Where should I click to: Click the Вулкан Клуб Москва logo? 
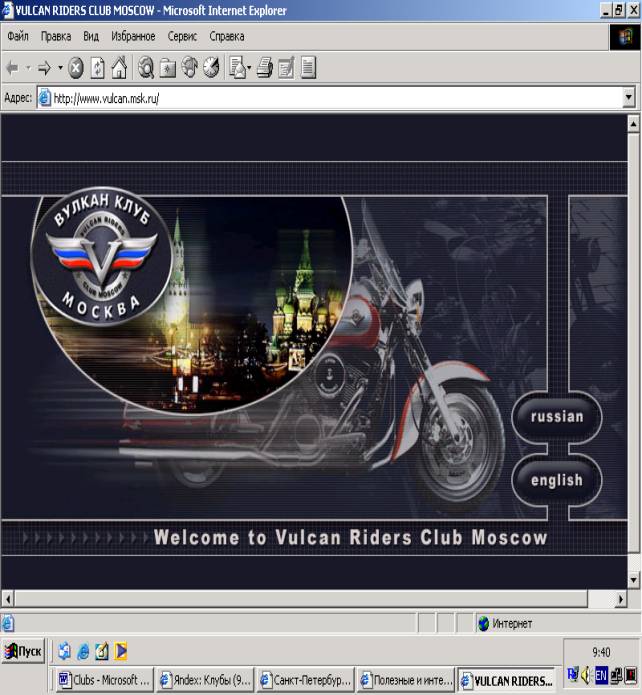click(x=102, y=257)
